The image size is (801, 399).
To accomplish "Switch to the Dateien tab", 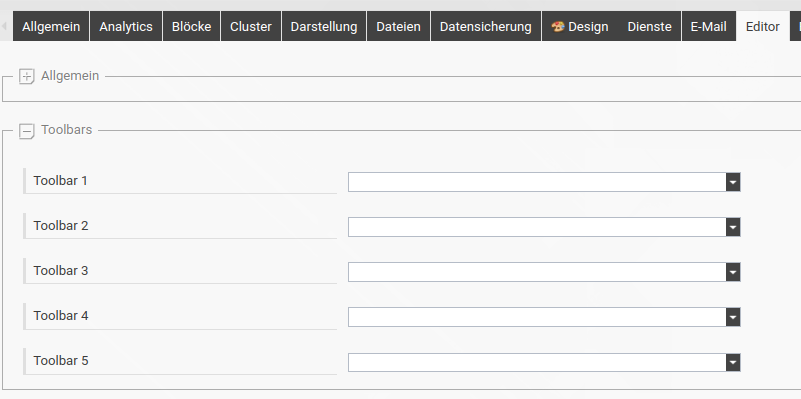I will click(398, 26).
